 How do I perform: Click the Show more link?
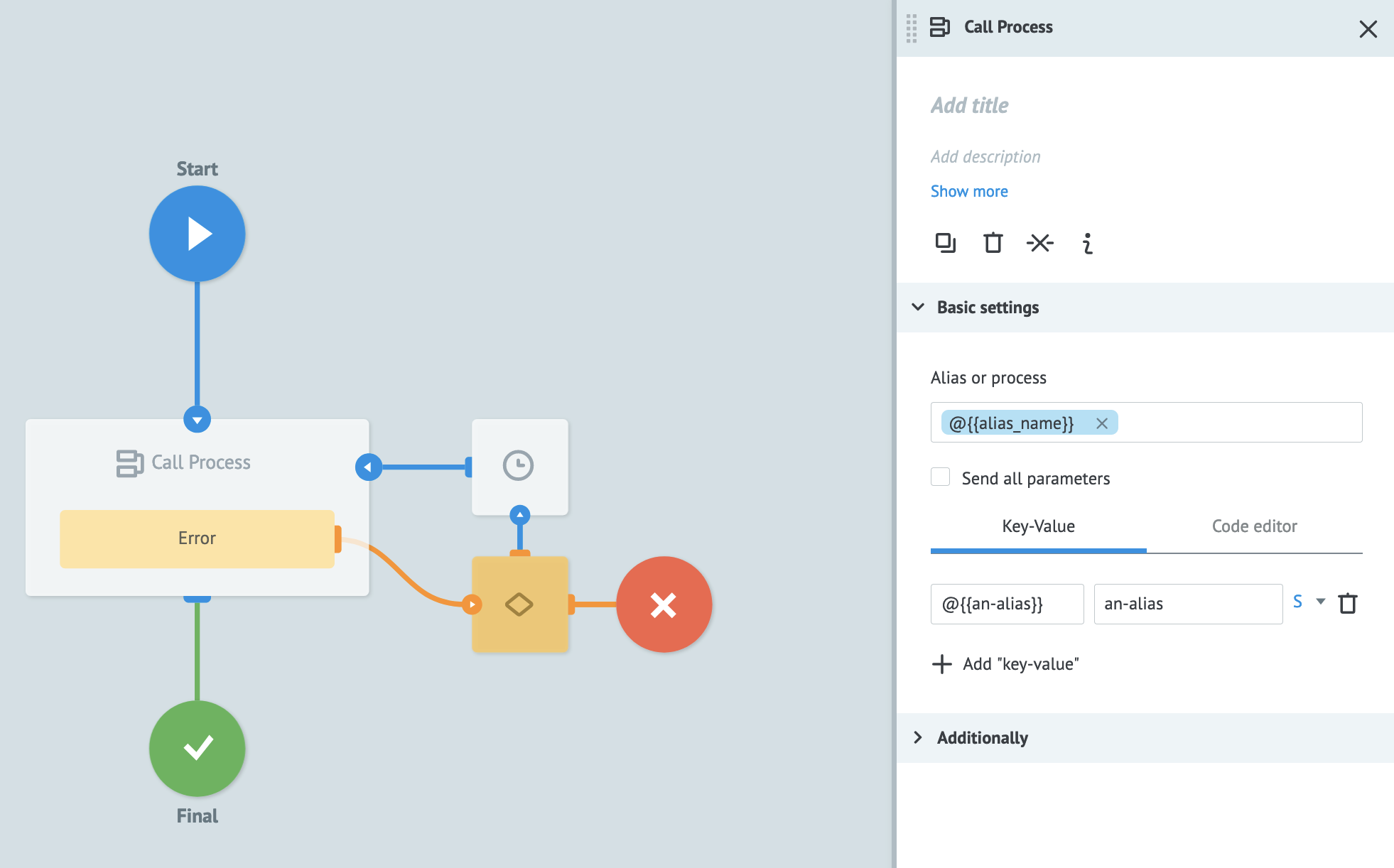click(x=968, y=190)
